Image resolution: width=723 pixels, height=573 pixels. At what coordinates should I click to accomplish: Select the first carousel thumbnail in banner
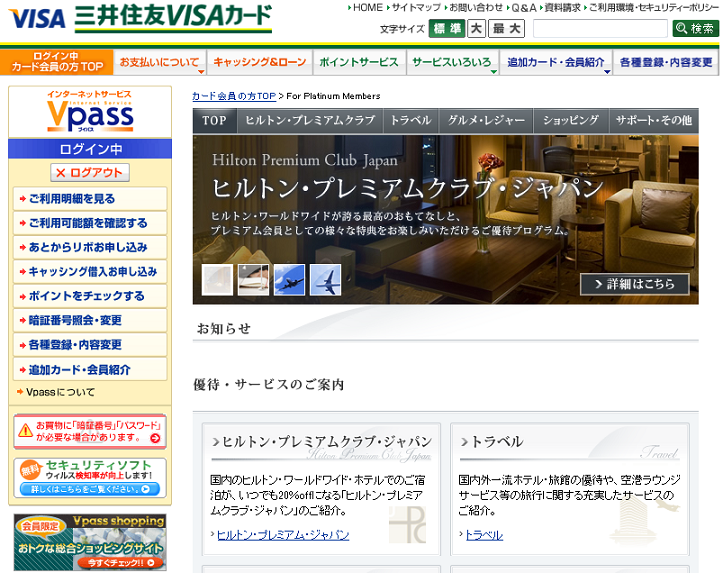[x=217, y=280]
